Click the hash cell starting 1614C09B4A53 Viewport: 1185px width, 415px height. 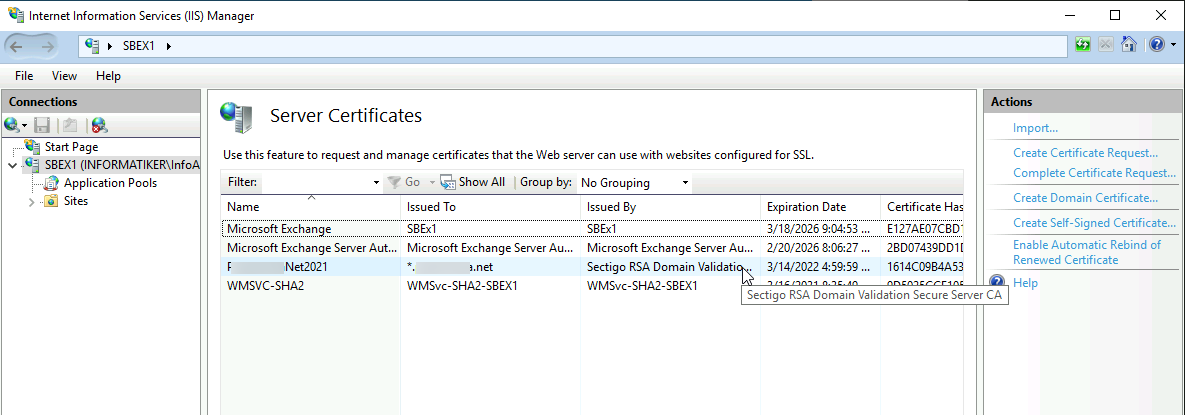(924, 267)
